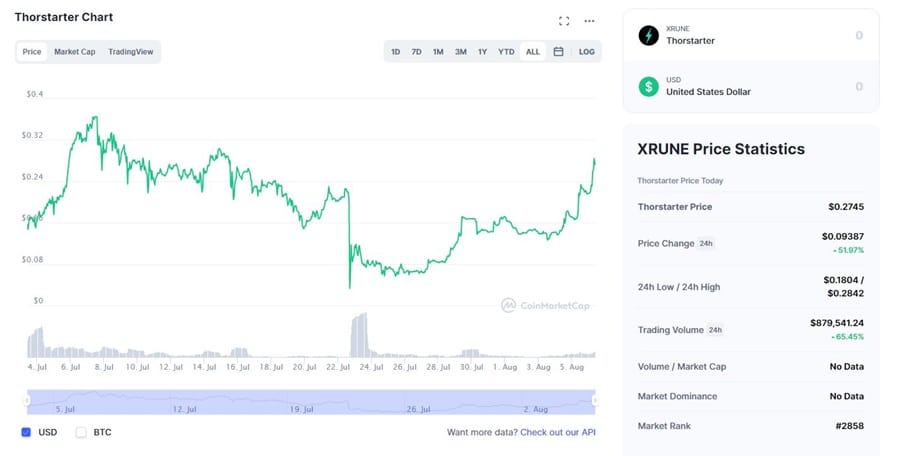Open the 24h Trading Volume period dropdown
Viewport: 900px width, 456px height.
[715, 330]
